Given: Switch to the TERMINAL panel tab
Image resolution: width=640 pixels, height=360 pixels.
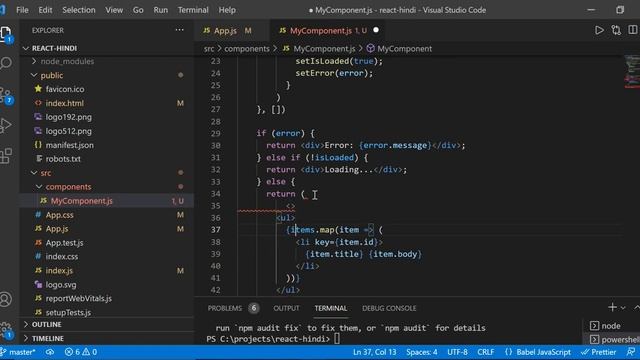Looking at the screenshot, I should point(331,308).
